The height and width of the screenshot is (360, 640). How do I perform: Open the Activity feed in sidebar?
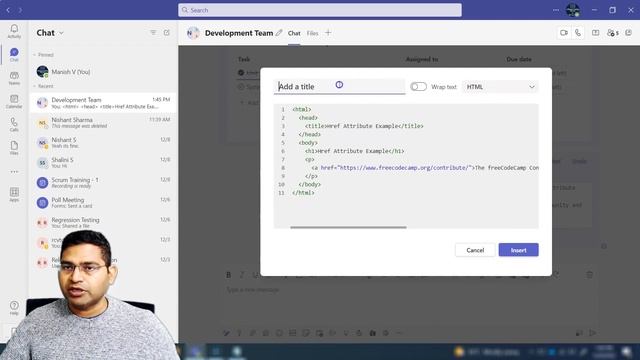coord(14,31)
